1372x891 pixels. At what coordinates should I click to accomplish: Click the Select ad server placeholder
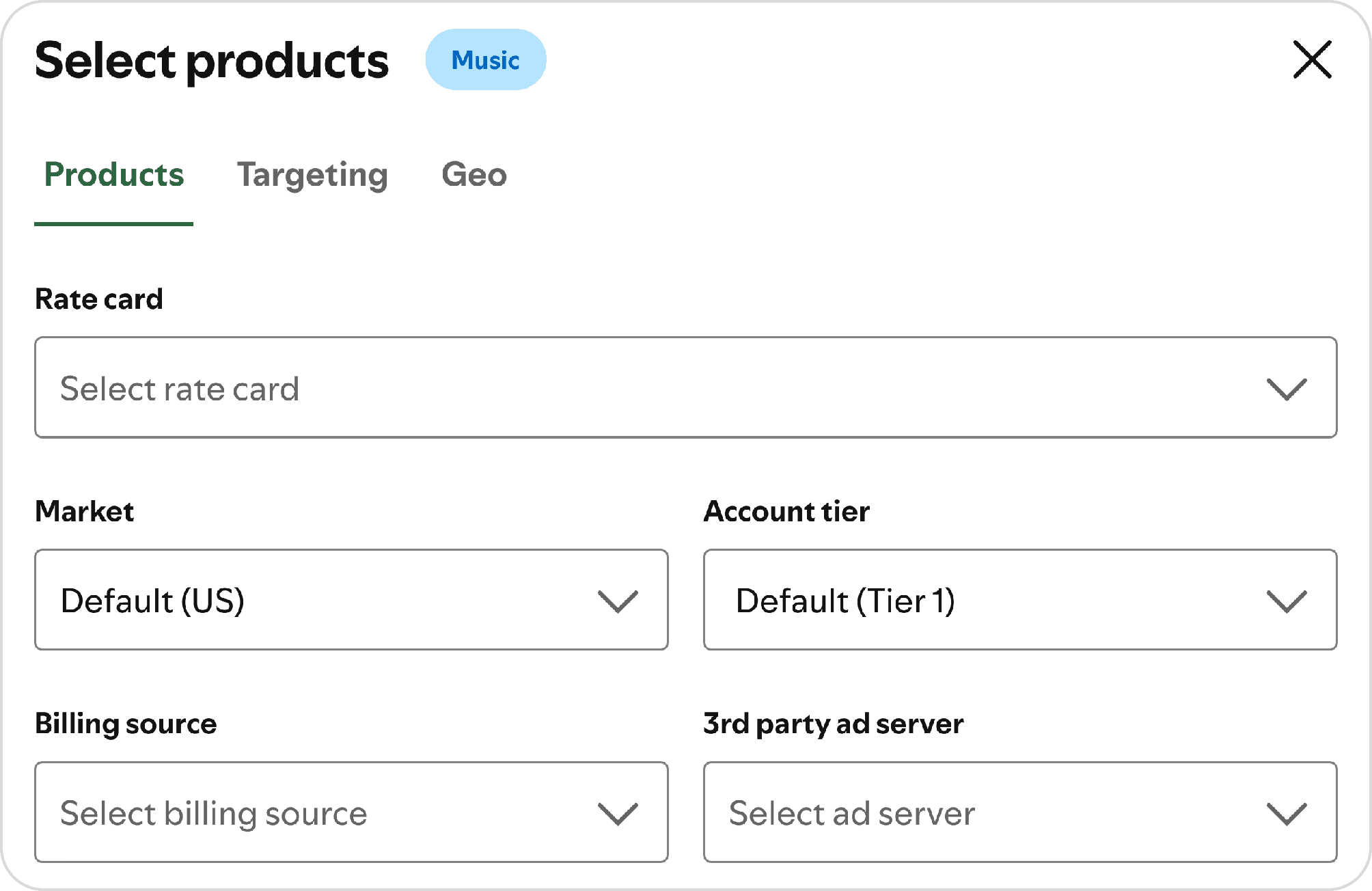click(x=851, y=813)
